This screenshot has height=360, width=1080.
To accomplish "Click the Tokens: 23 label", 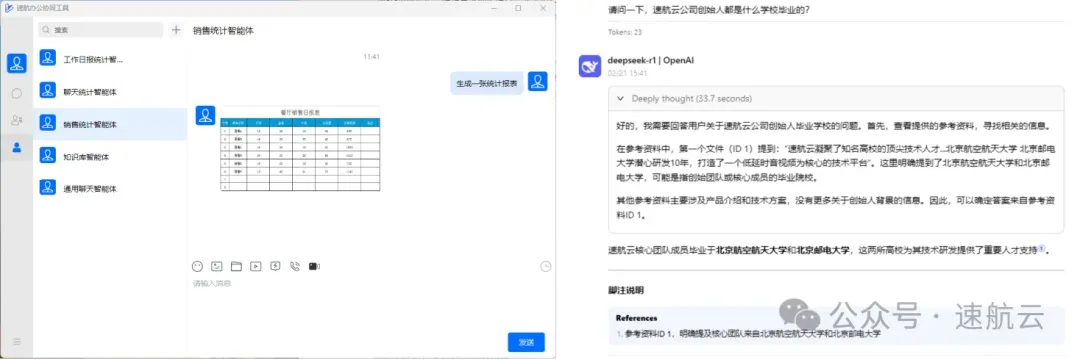I will point(625,32).
